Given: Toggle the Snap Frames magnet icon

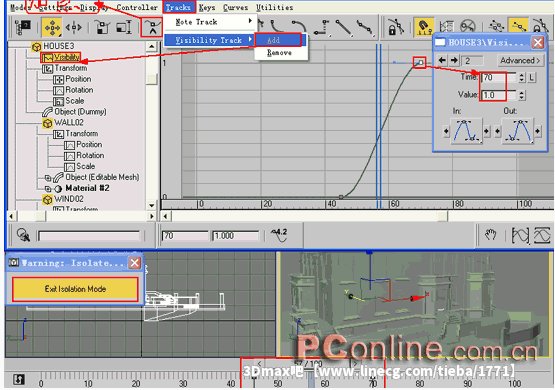Looking at the screenshot, I should 424,27.
